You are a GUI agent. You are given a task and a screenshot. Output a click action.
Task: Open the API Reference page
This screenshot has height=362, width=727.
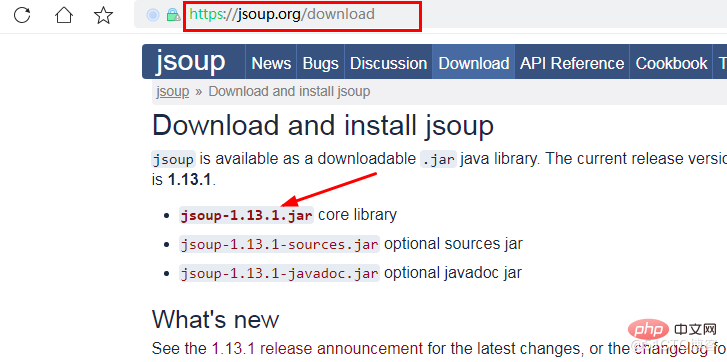pyautogui.click(x=572, y=63)
